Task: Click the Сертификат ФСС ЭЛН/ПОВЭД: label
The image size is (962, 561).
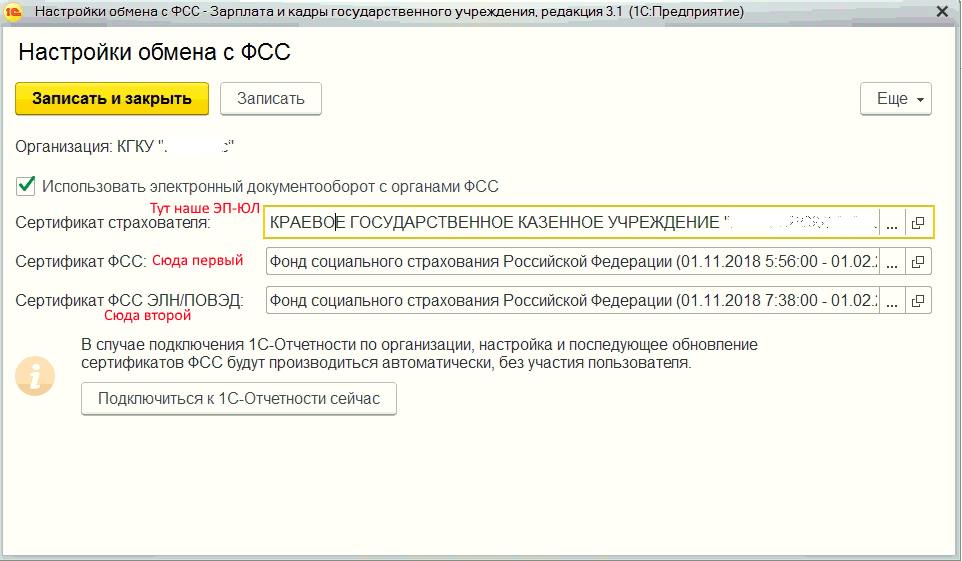Action: 129,301
